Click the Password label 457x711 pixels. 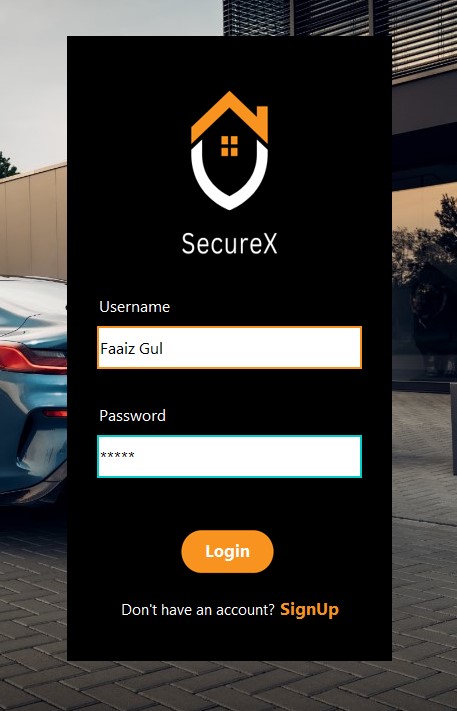coord(132,416)
